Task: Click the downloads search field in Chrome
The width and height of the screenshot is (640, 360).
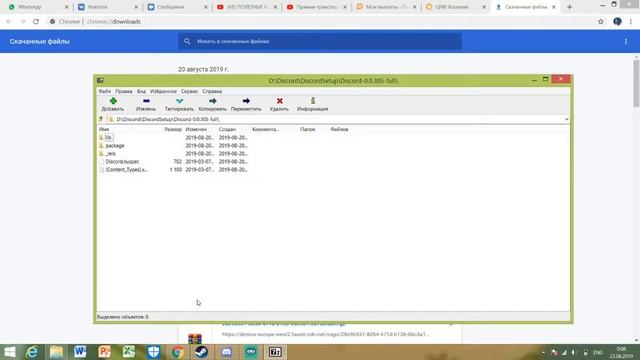Action: [320, 41]
